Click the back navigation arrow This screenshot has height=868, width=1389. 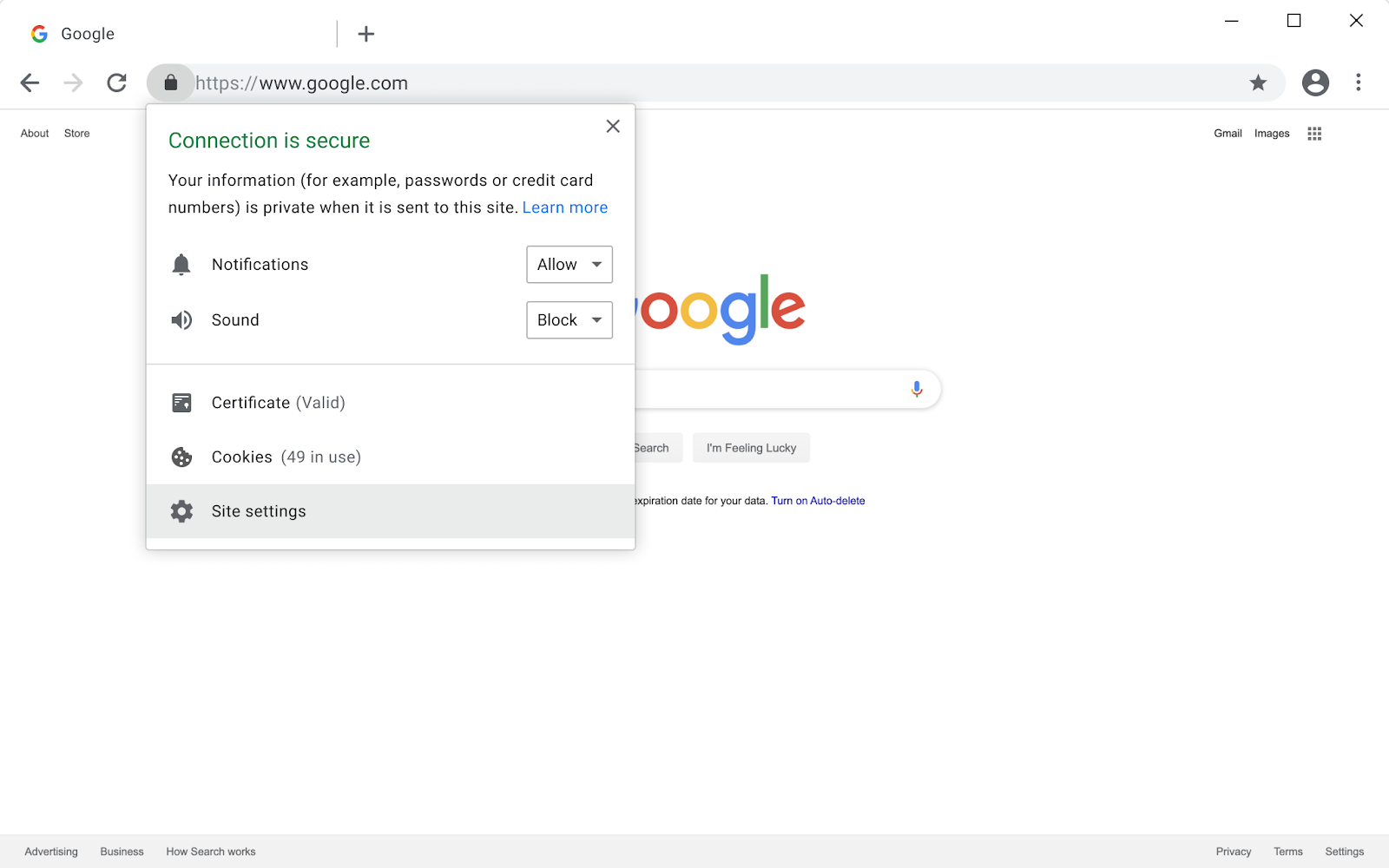(30, 82)
